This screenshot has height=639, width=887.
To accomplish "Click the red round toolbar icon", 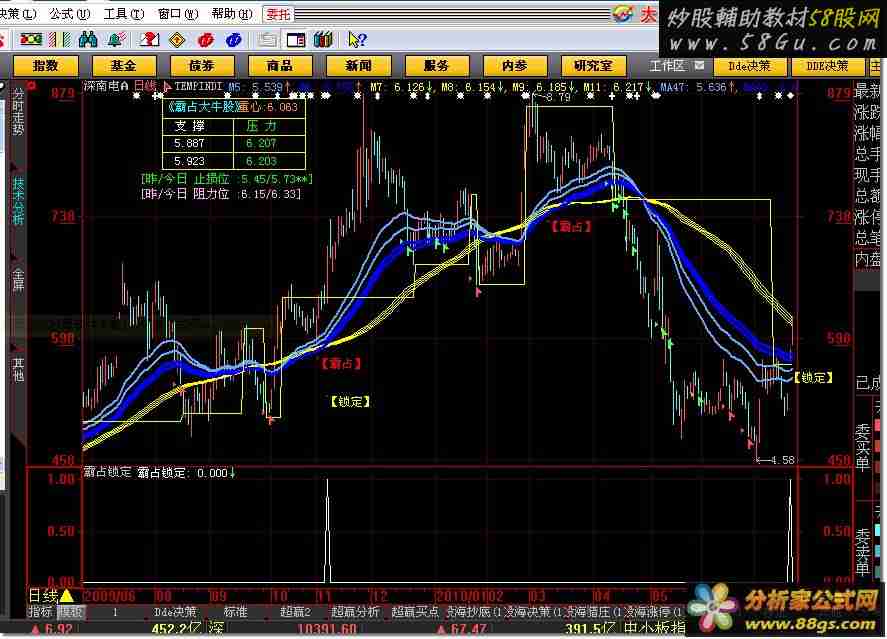I will point(206,39).
